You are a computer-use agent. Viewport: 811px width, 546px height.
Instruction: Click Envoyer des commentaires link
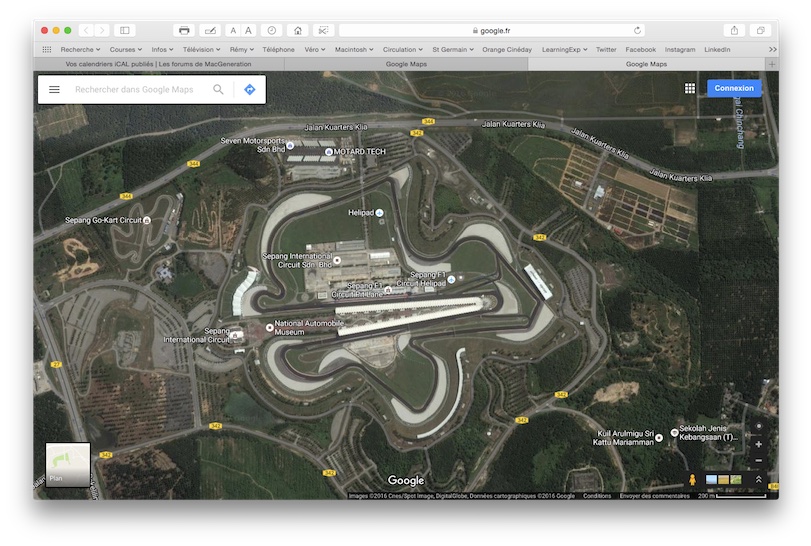(x=654, y=496)
